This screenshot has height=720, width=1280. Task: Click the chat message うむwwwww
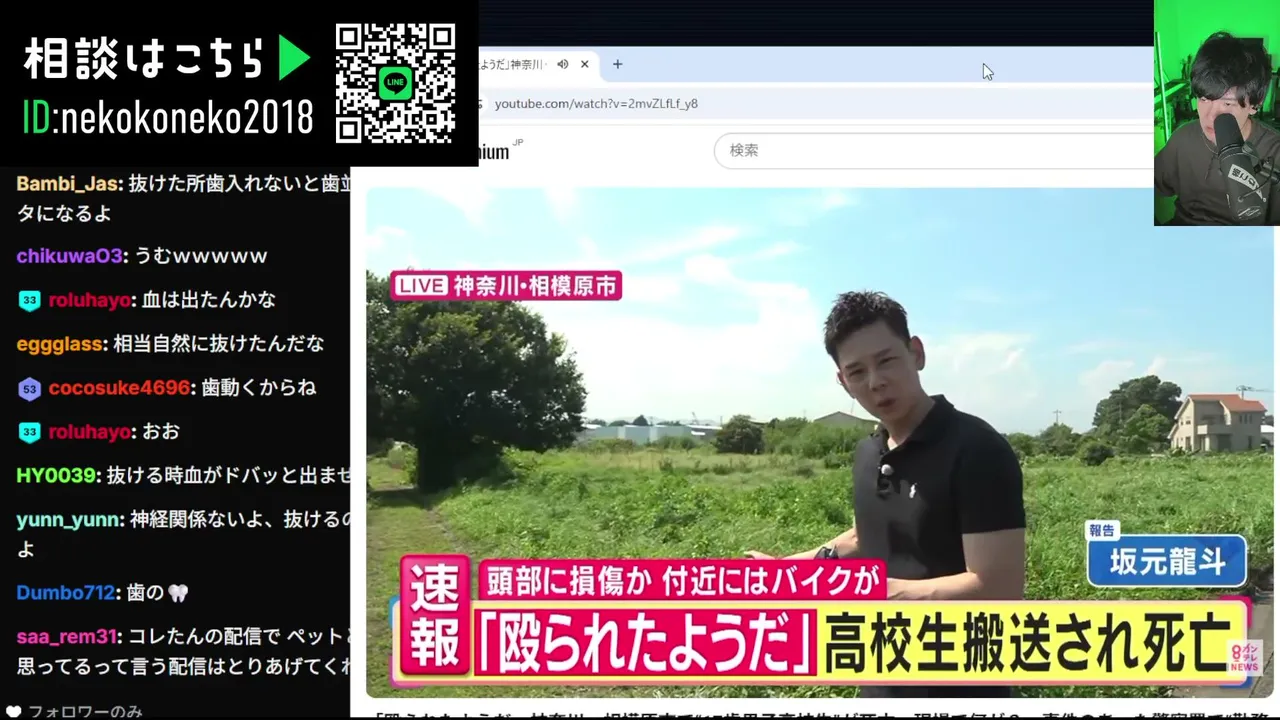[x=200, y=256]
